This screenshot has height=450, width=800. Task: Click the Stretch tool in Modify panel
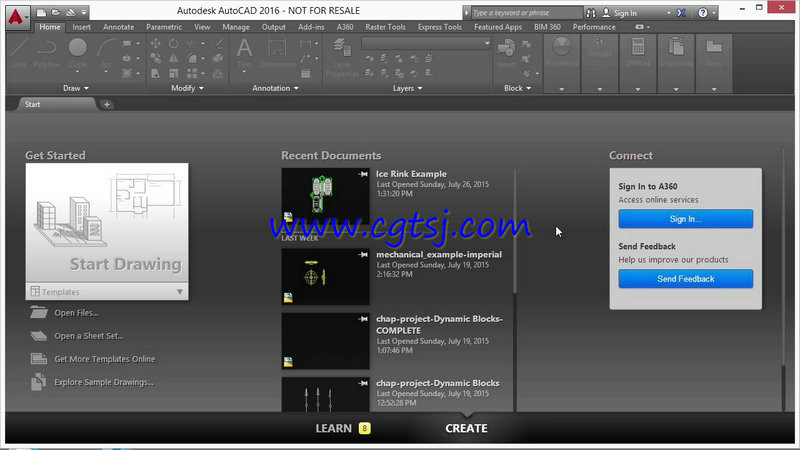pos(156,74)
